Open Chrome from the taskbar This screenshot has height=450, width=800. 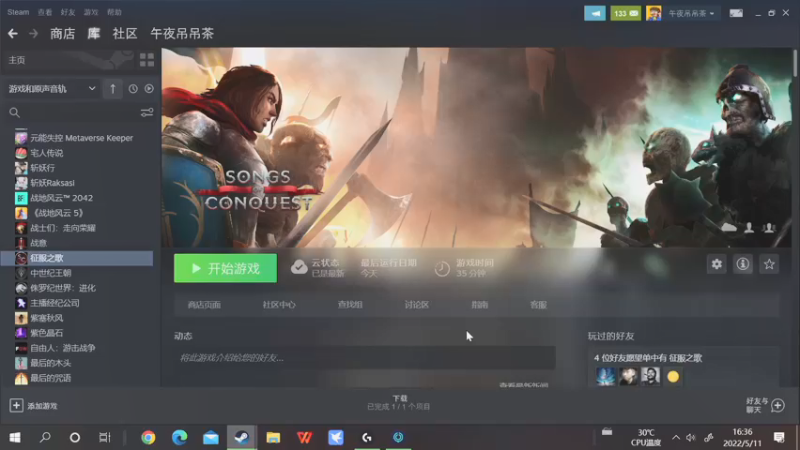tap(148, 437)
